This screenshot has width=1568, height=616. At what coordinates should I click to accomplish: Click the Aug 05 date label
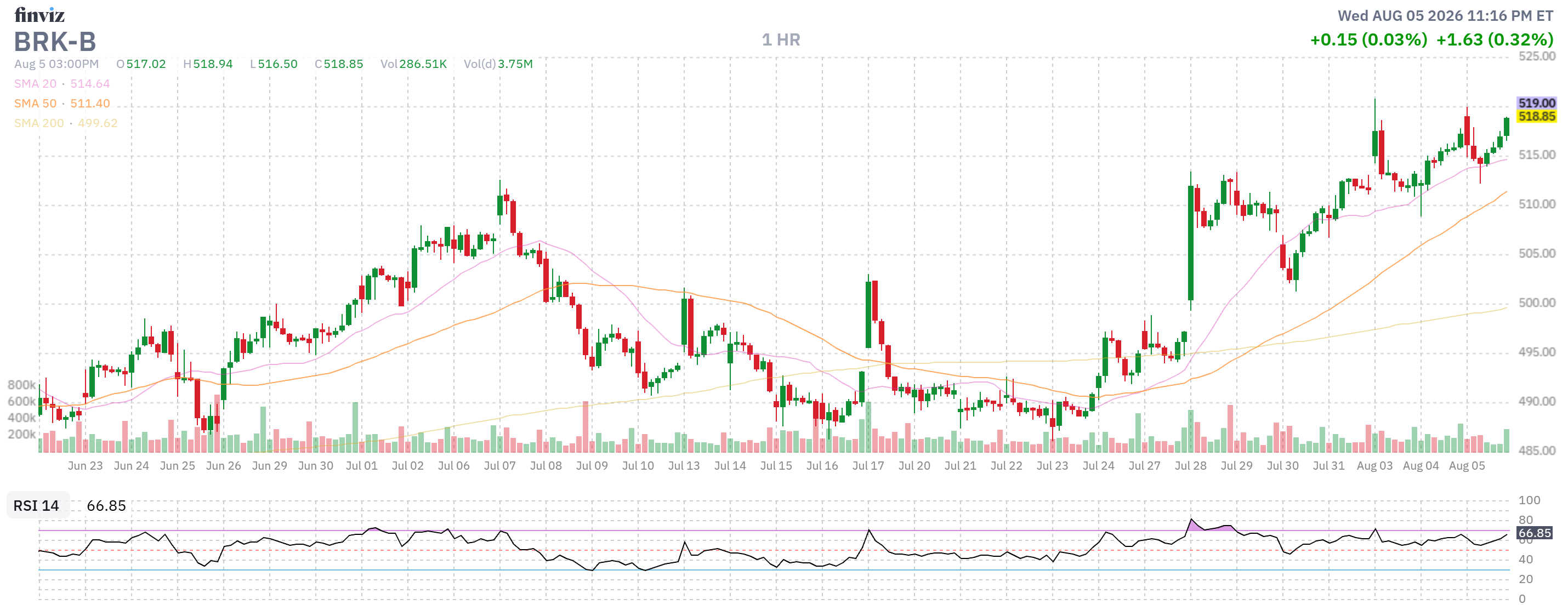1467,466
